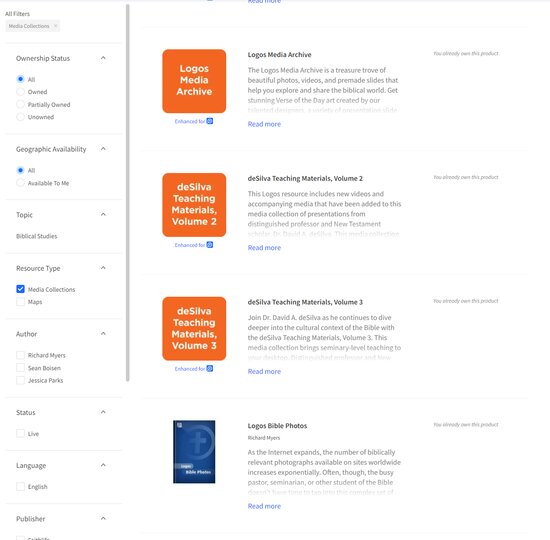Click the Enhanced for icon under deSilva Volume 3
The height and width of the screenshot is (540, 550).
pos(210,368)
